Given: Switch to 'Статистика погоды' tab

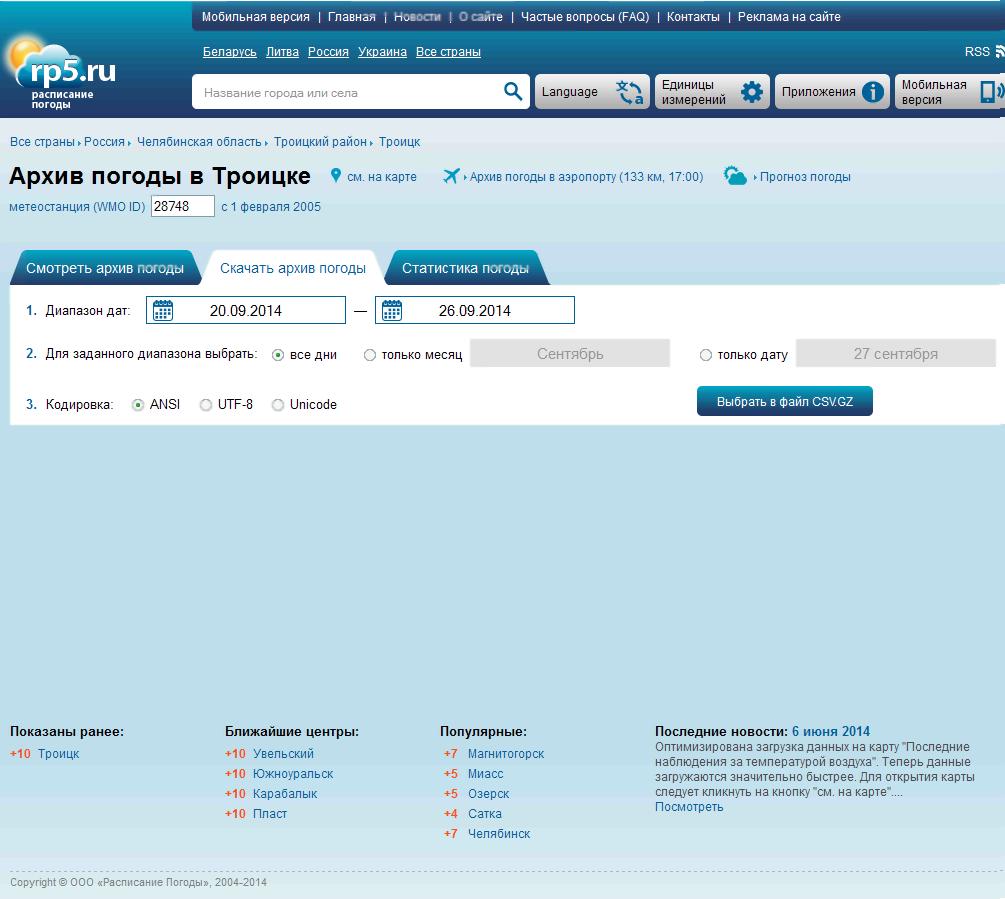Looking at the screenshot, I should point(465,268).
